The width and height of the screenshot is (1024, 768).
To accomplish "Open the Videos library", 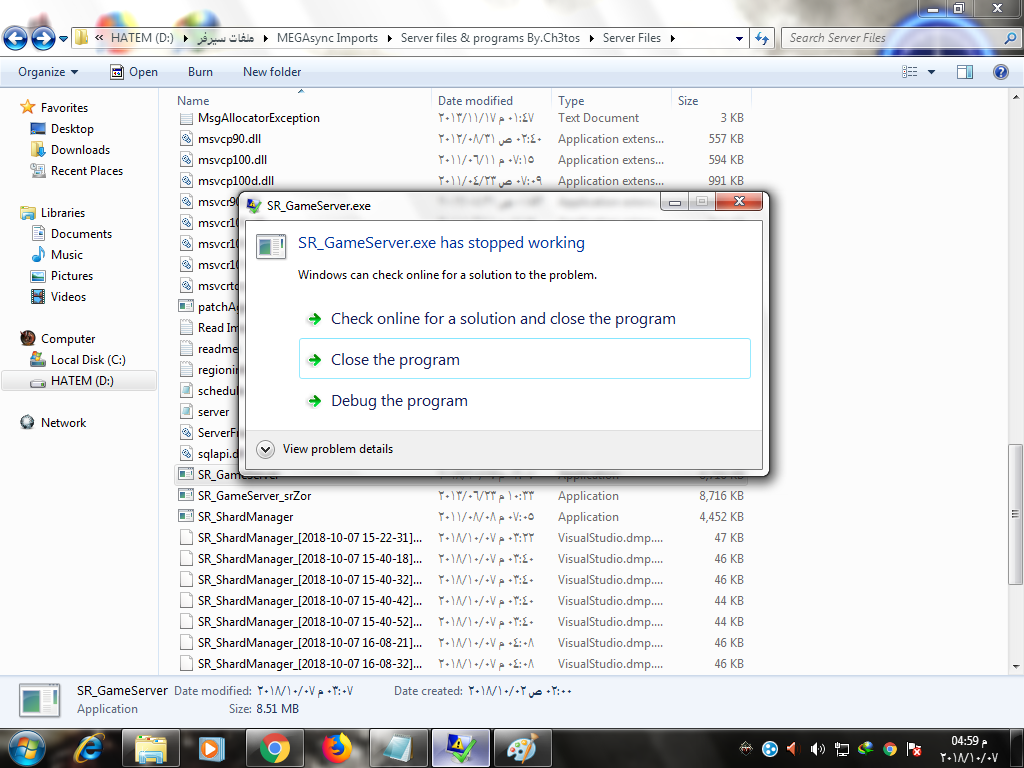I will pyautogui.click(x=68, y=296).
